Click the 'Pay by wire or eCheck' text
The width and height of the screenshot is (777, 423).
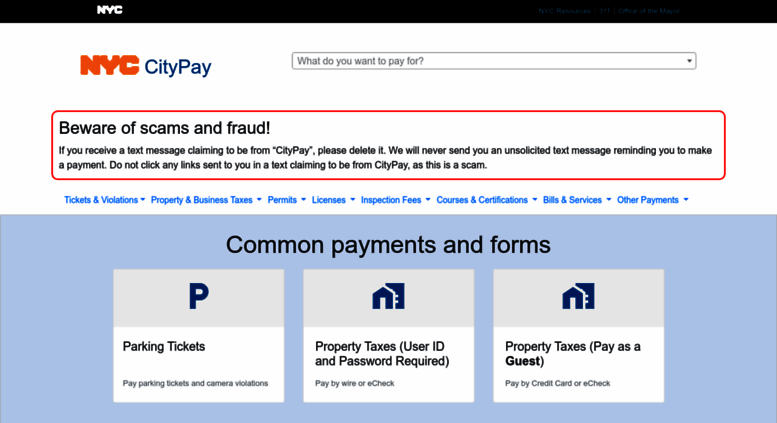[355, 383]
